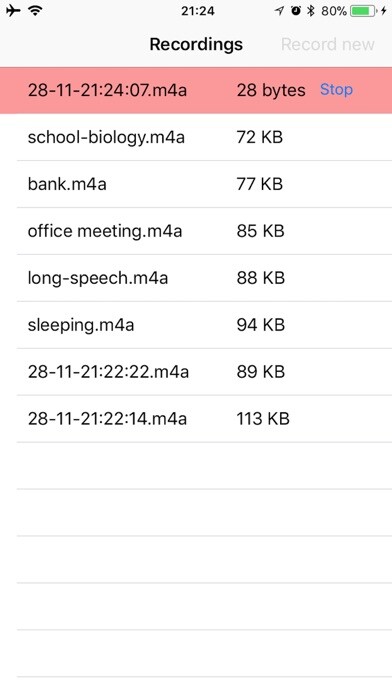Tap the airplane mode icon in status bar
Image resolution: width=392 pixels, height=696 pixels.
point(13,11)
